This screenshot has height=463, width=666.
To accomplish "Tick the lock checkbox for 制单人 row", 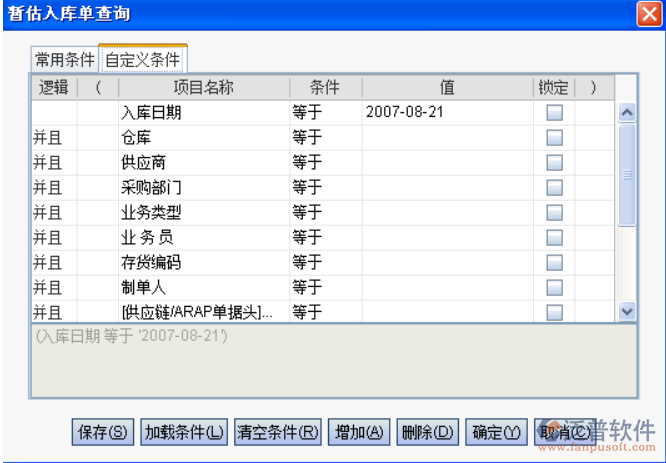I will click(554, 287).
